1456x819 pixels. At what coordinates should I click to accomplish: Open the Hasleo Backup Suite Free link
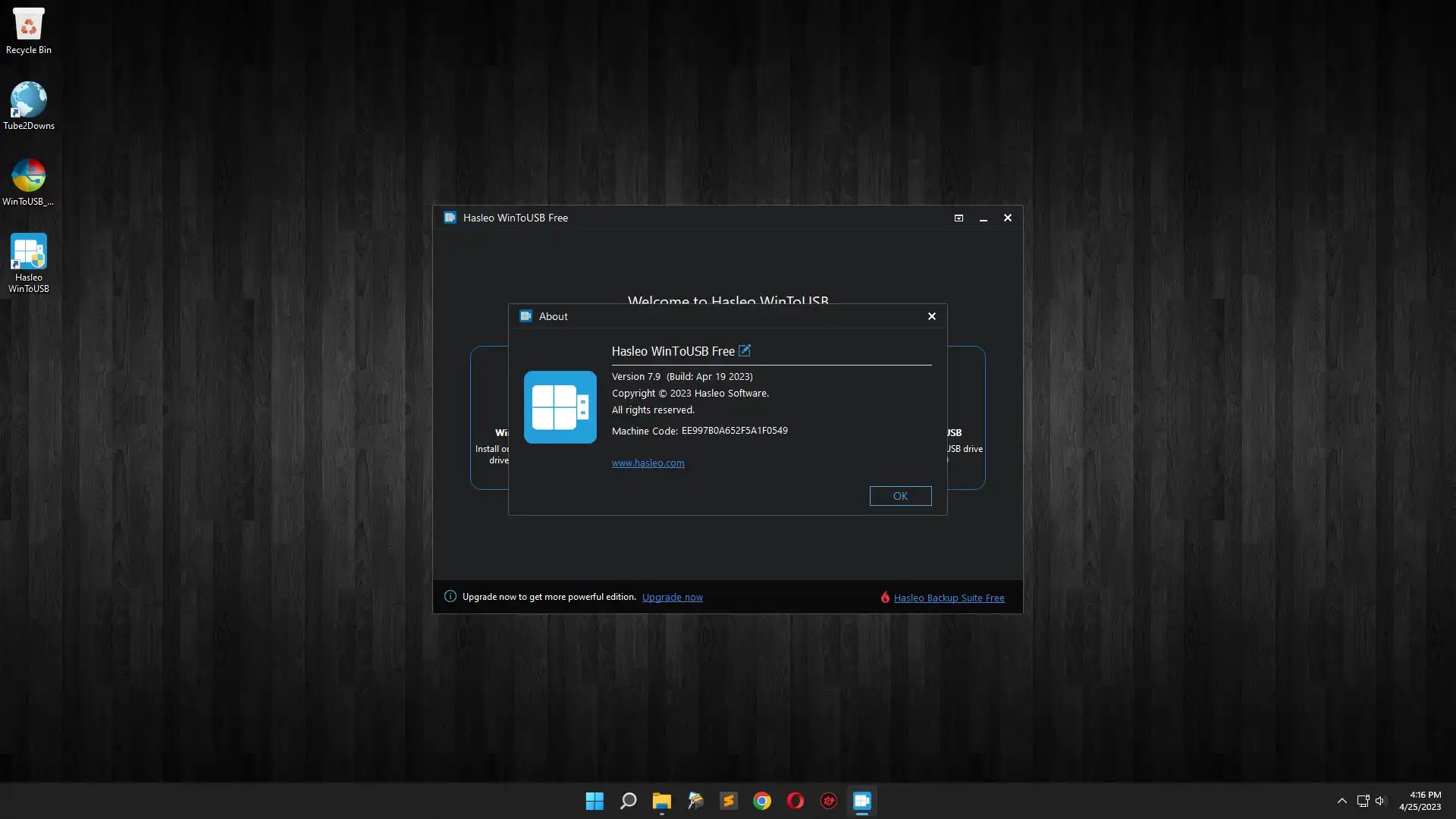[949, 598]
